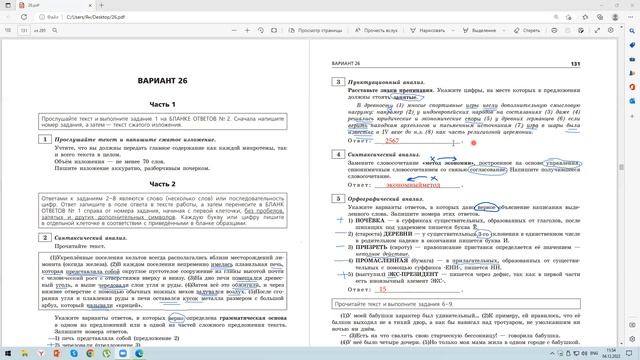Add this page to favorites
The width and height of the screenshot is (640, 360).
click(569, 17)
